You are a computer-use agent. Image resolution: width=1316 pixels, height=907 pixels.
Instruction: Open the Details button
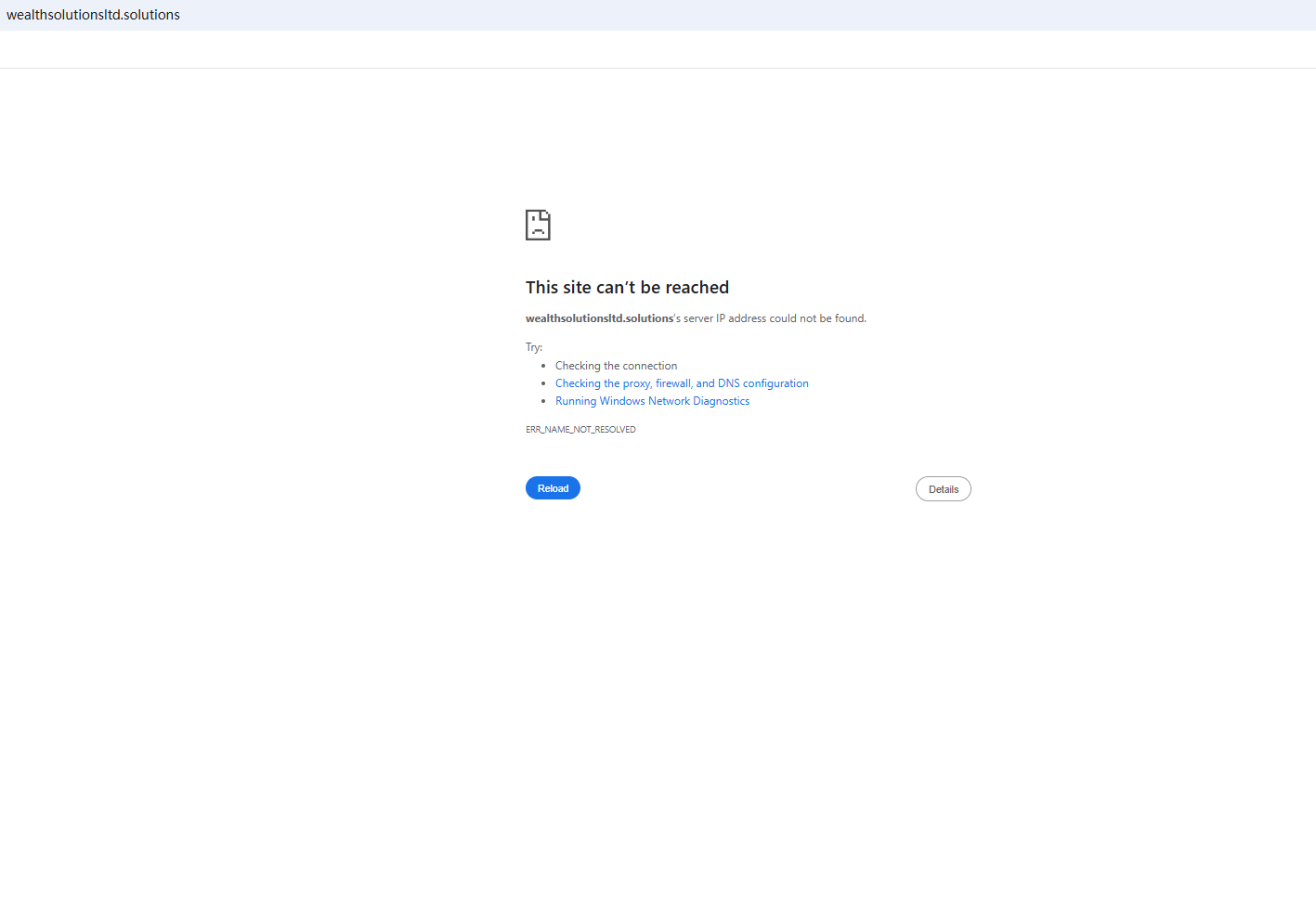pyautogui.click(x=943, y=489)
